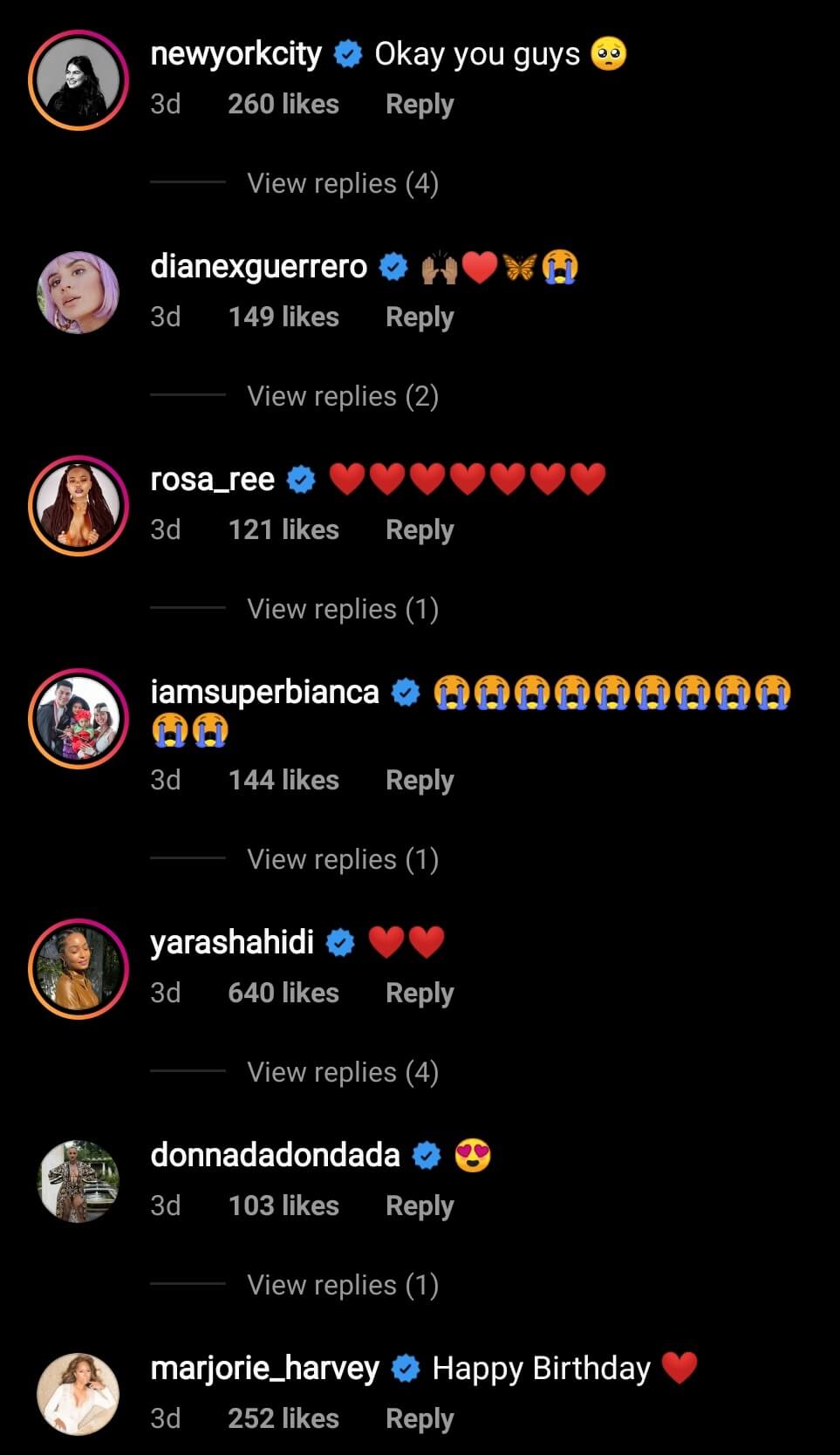This screenshot has height=1455, width=840.
Task: Expand replies under yarashahidi's comment
Action: [342, 1072]
